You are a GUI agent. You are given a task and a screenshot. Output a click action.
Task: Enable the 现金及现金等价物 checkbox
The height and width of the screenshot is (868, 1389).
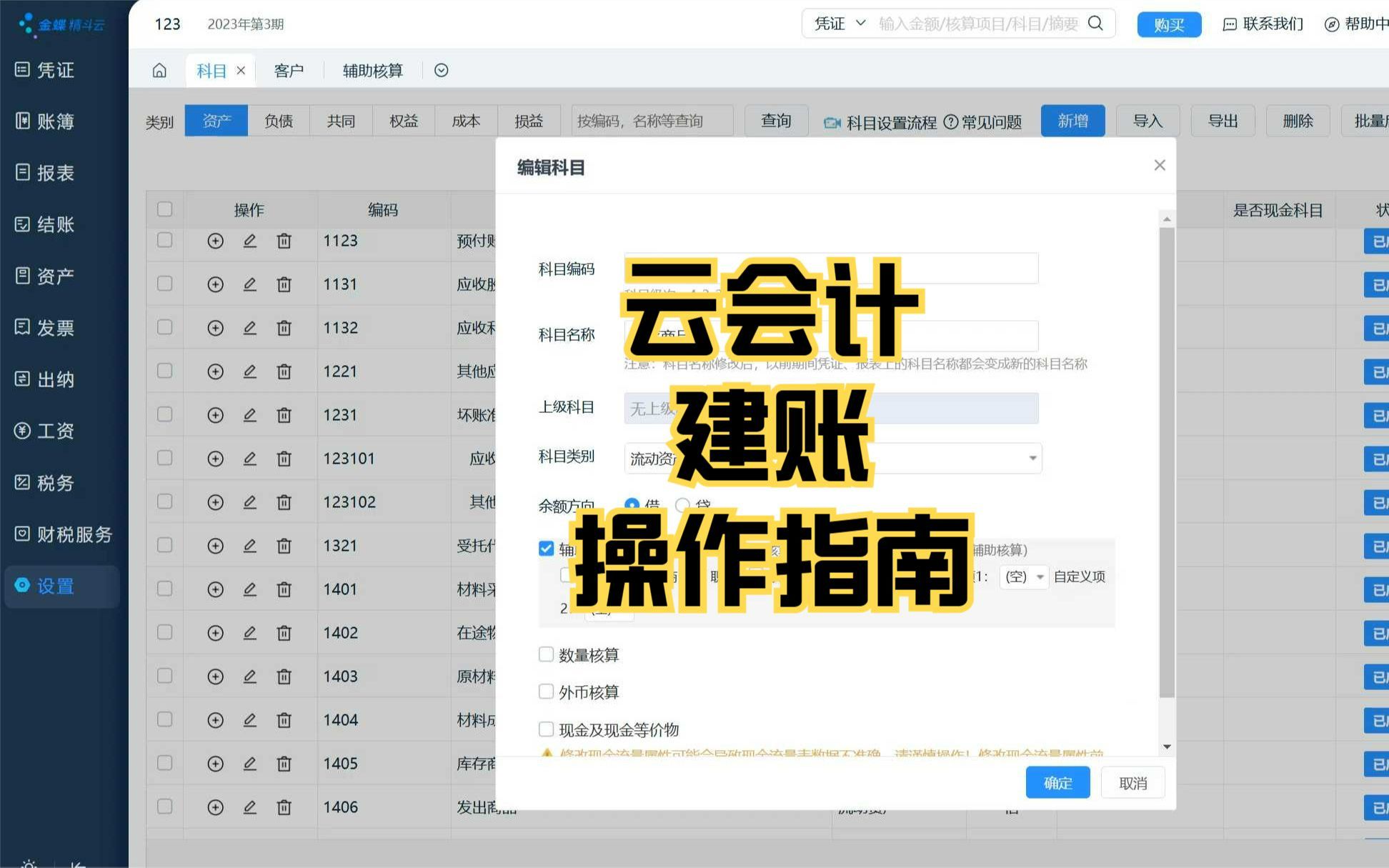[x=546, y=729]
